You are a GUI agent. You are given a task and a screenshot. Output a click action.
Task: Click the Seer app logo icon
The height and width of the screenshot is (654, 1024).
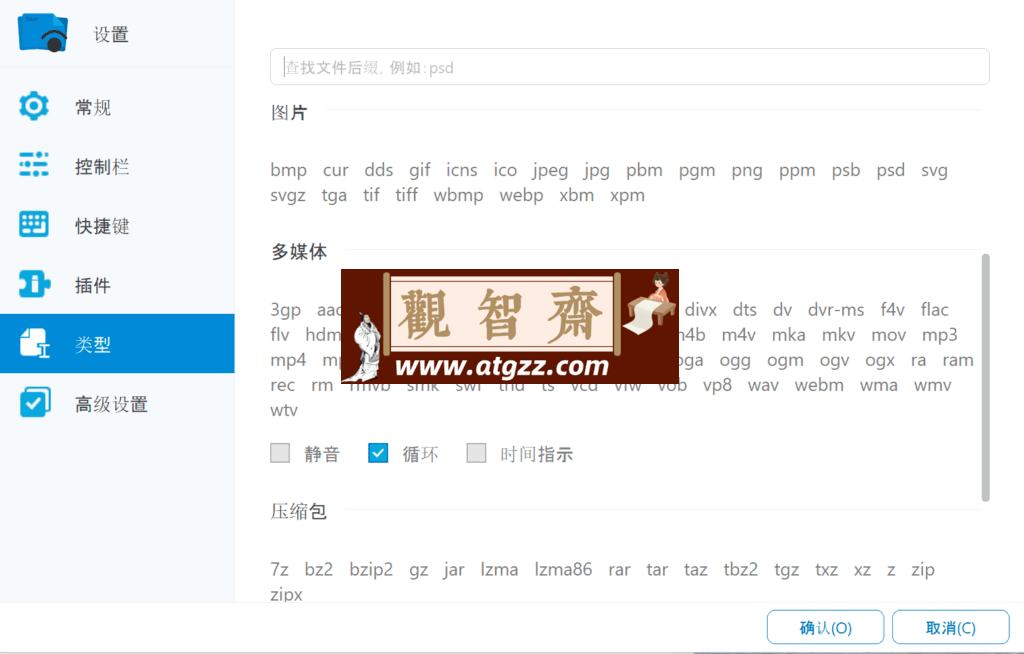(42, 33)
